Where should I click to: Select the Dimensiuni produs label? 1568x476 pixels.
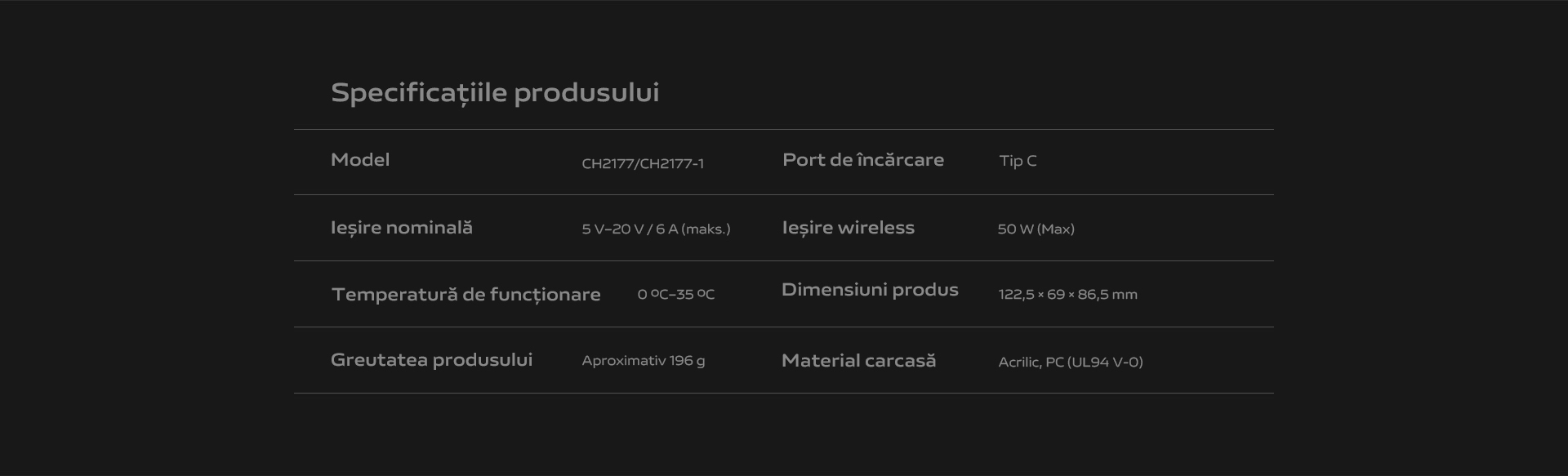click(870, 290)
